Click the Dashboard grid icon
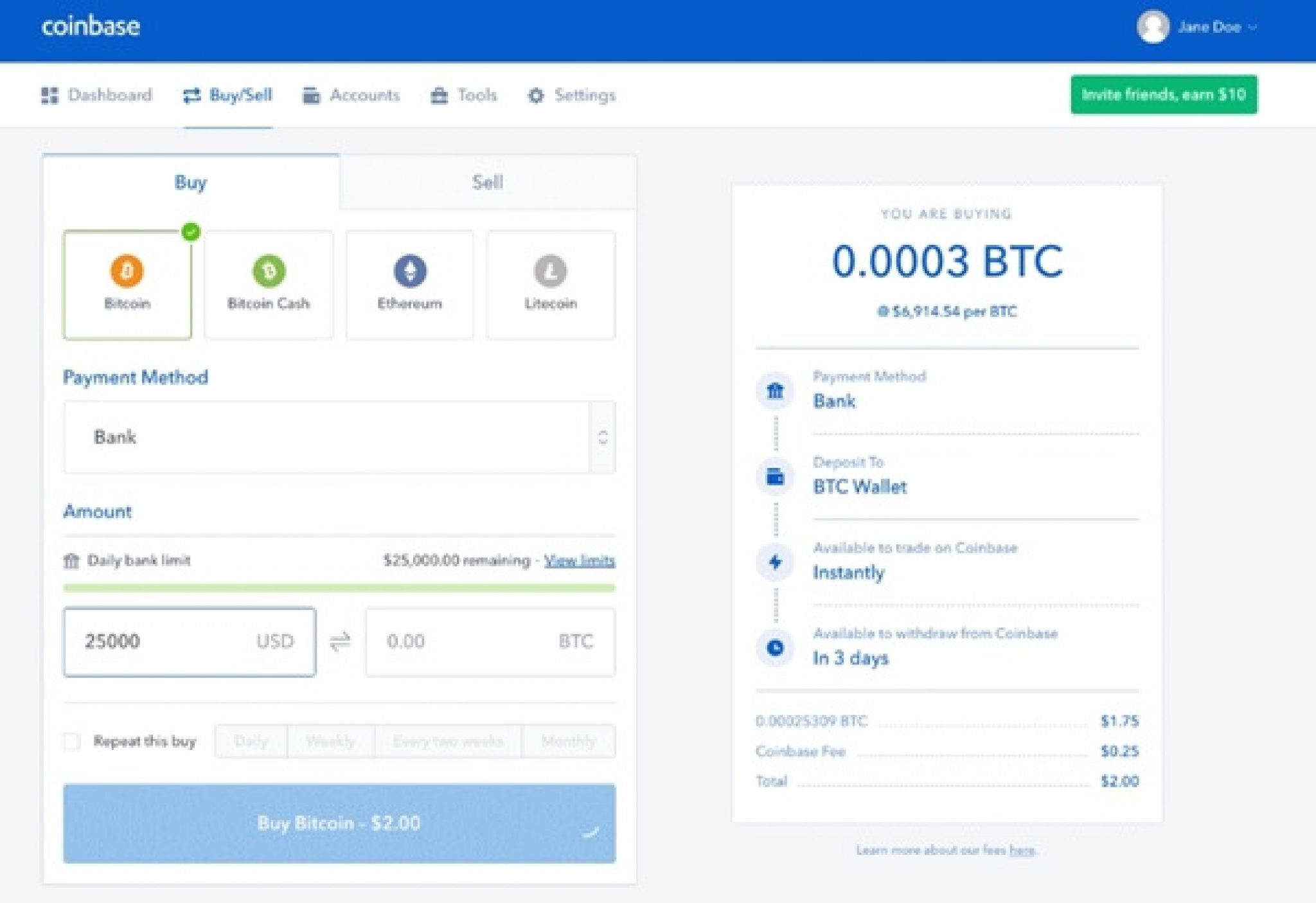The height and width of the screenshot is (903, 1316). pyautogui.click(x=49, y=95)
